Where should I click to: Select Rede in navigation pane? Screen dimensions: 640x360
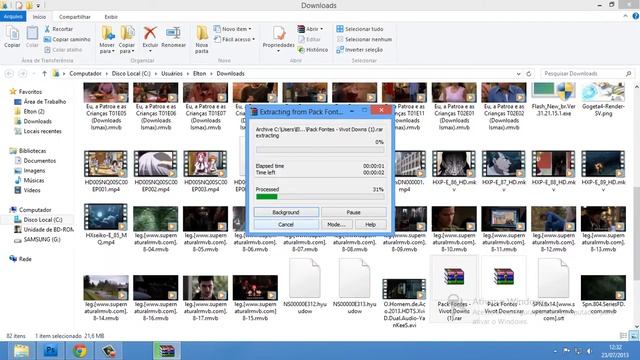coord(20,259)
